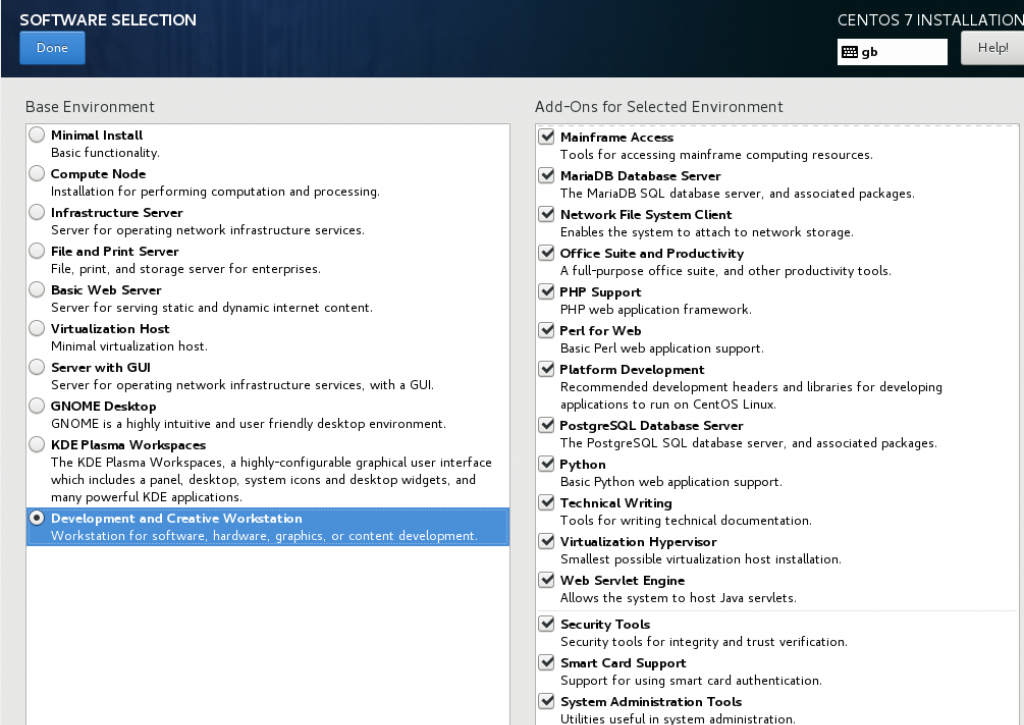1024x725 pixels.
Task: Toggle Smart Card Support checkbox
Action: 547,662
